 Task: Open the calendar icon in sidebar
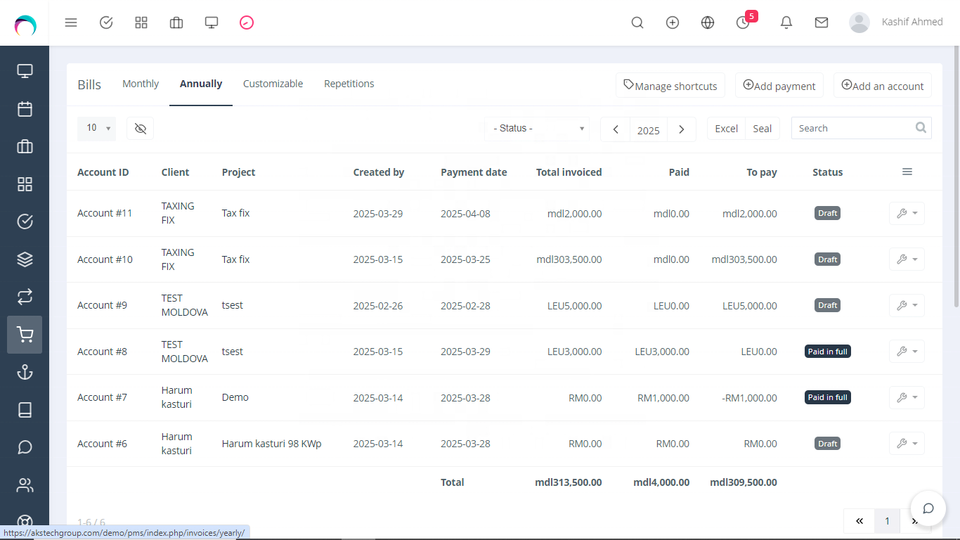pyautogui.click(x=25, y=109)
